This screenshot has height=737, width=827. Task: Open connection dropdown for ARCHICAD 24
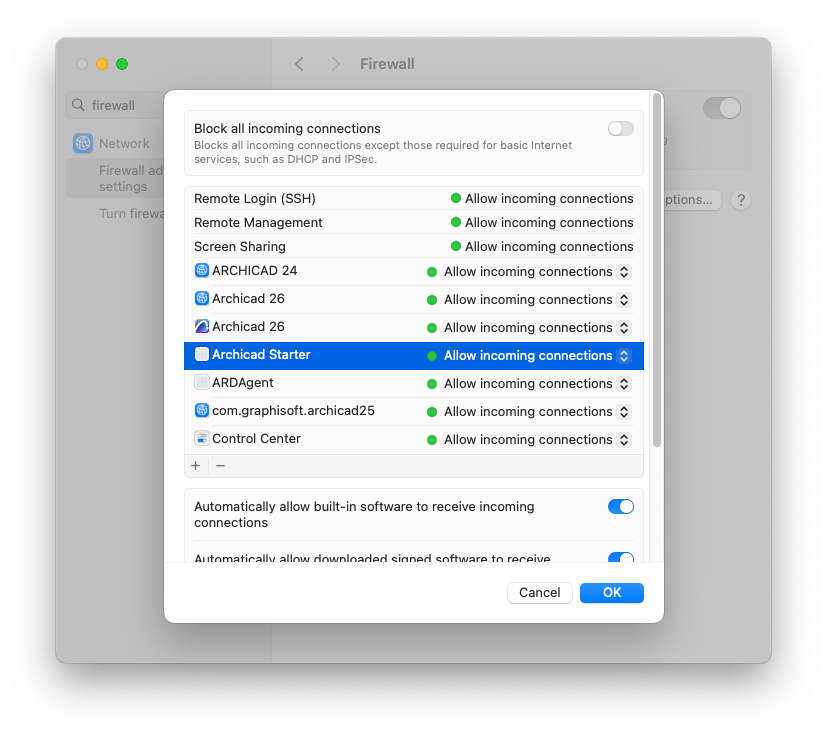coord(624,272)
